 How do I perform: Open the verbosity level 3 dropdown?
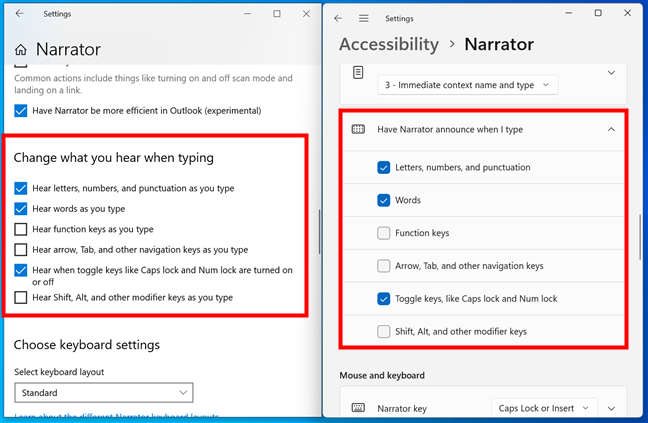coord(468,85)
